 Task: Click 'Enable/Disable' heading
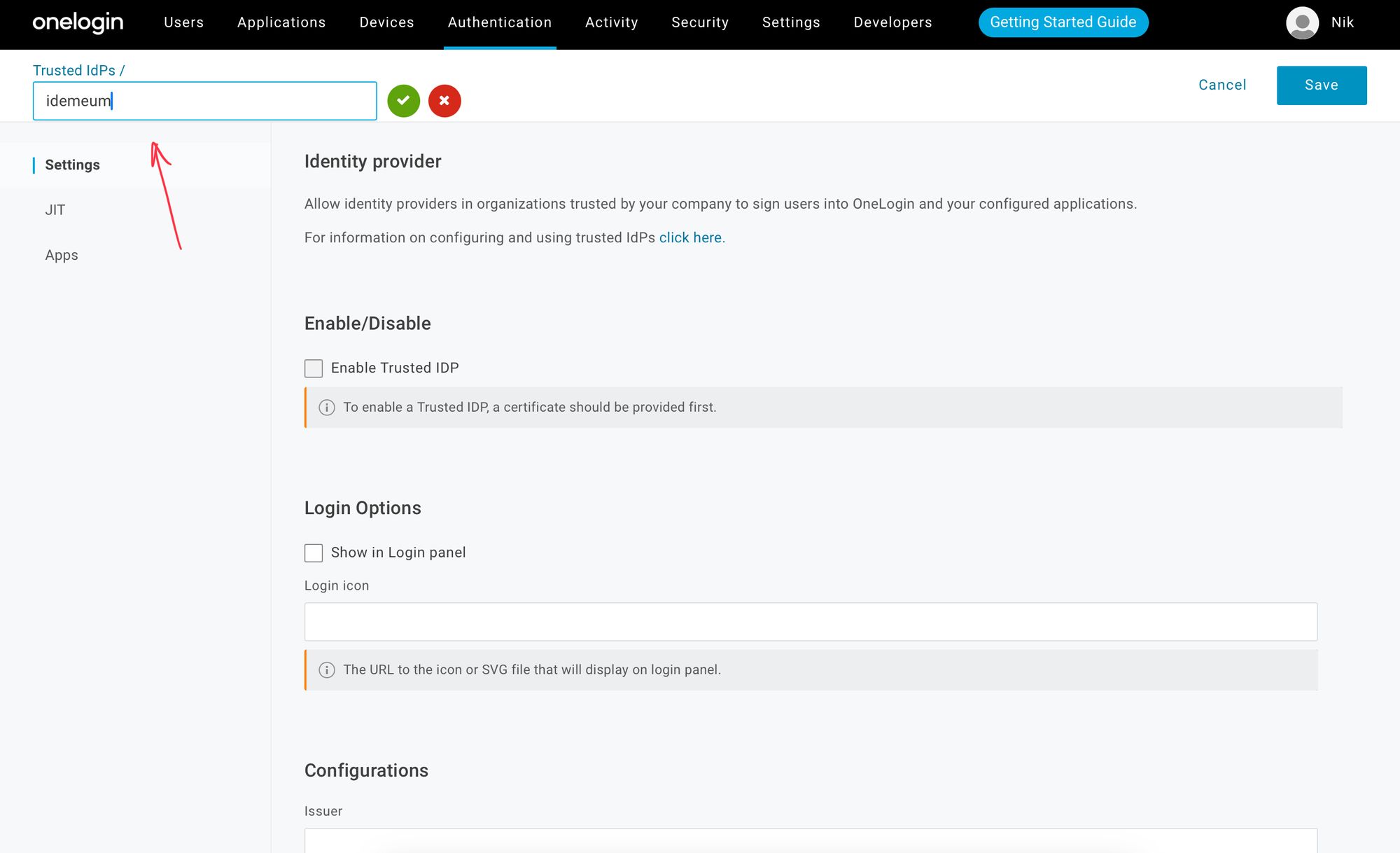point(367,324)
